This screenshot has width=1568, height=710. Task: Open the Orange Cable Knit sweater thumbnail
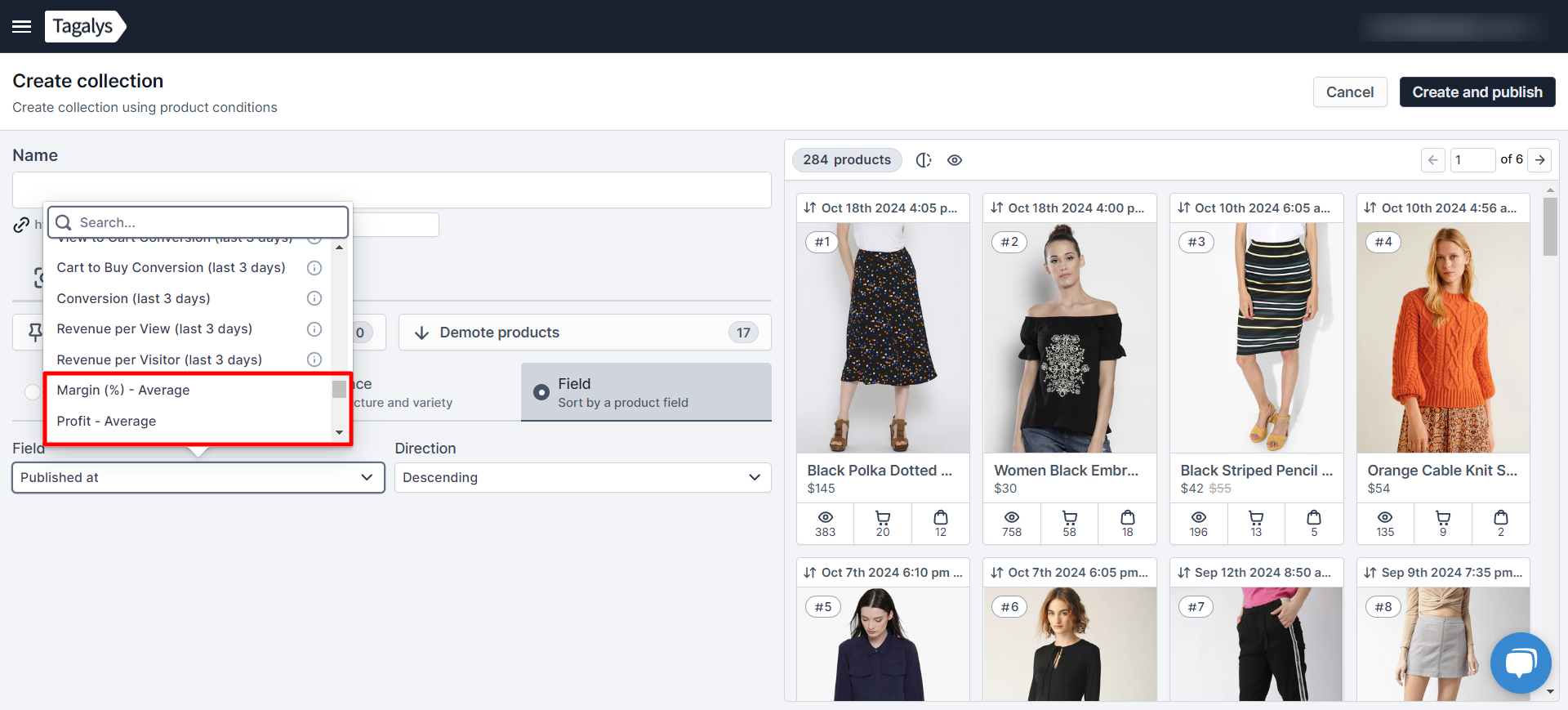pos(1443,338)
